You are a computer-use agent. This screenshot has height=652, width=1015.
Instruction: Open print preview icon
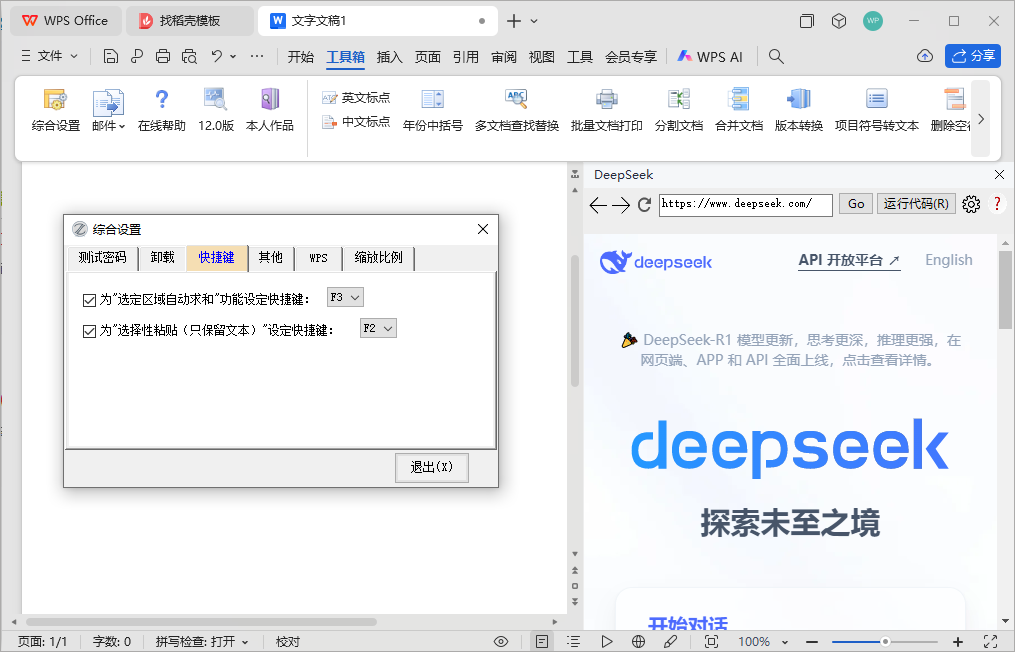[x=189, y=56]
